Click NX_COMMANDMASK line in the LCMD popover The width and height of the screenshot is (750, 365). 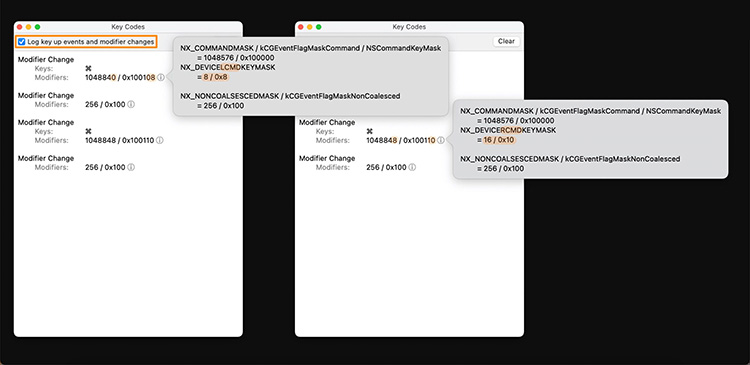[310, 48]
